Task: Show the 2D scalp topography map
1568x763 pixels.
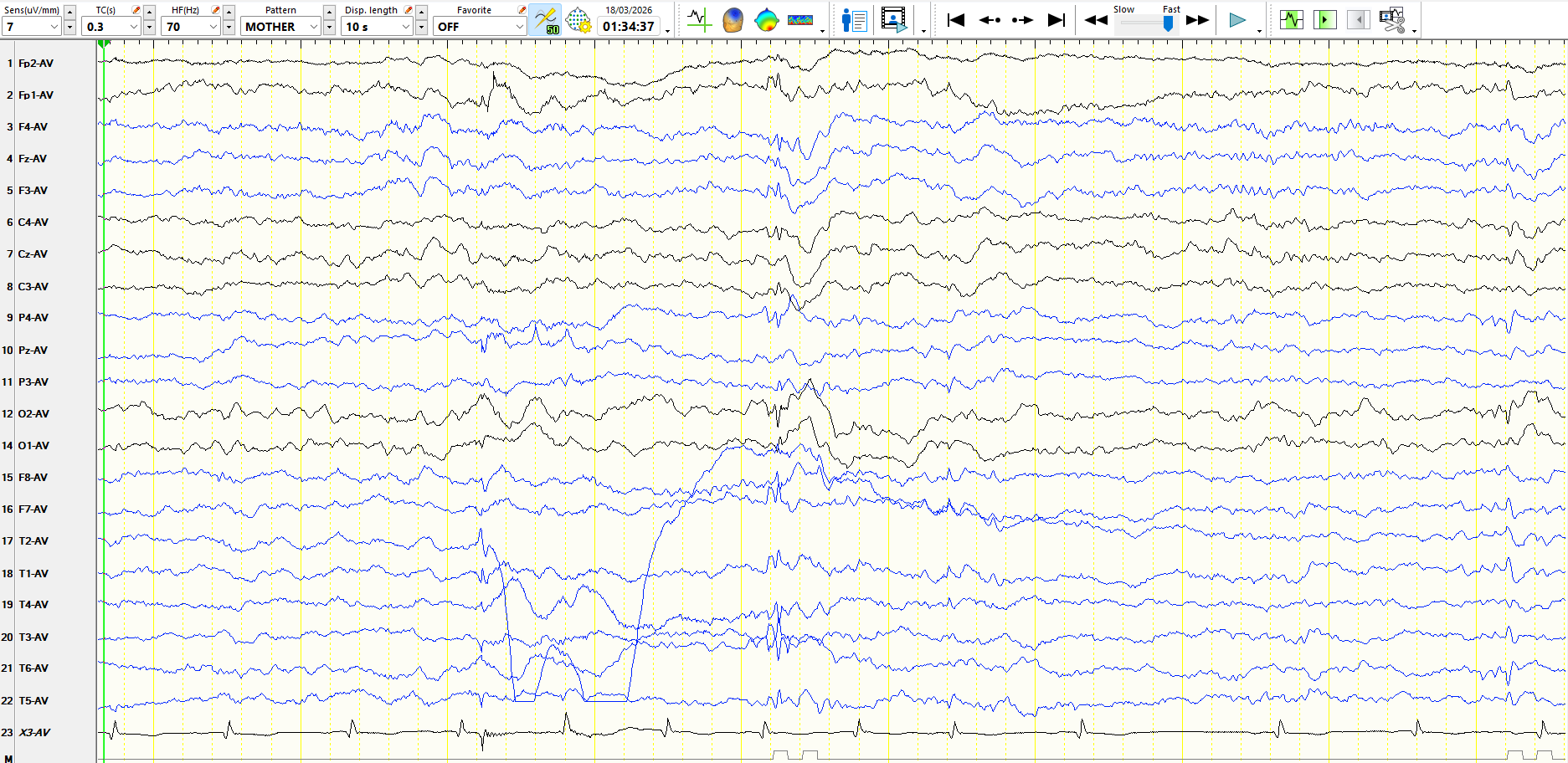Action: 766,20
